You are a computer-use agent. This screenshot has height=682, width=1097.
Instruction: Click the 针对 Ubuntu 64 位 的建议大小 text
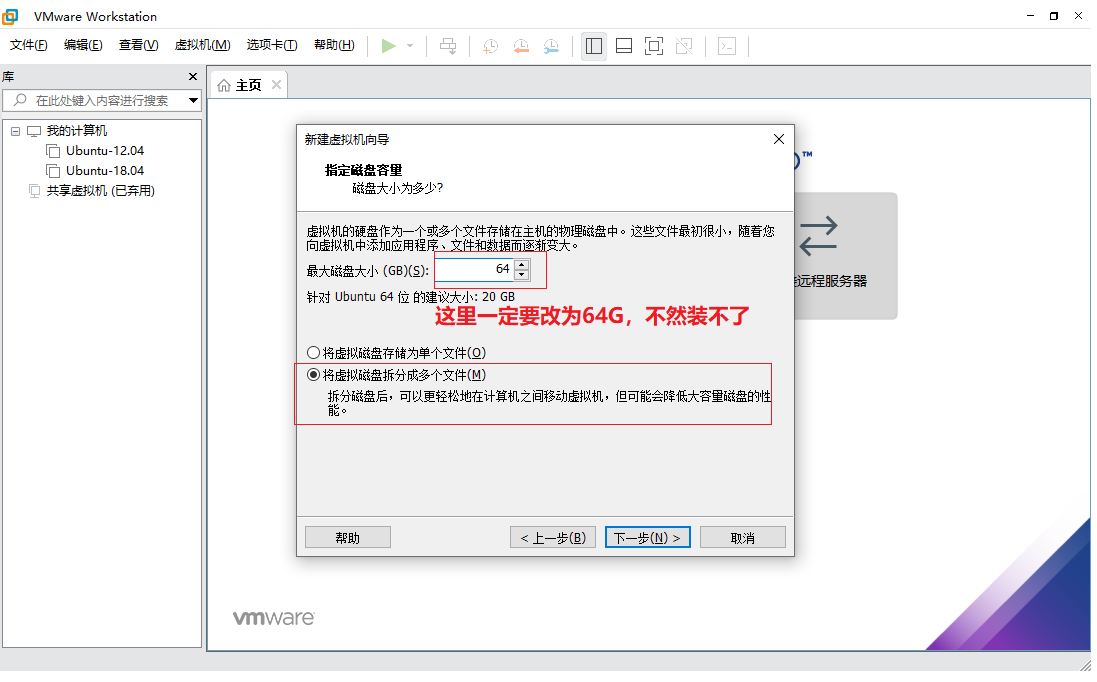click(x=411, y=297)
